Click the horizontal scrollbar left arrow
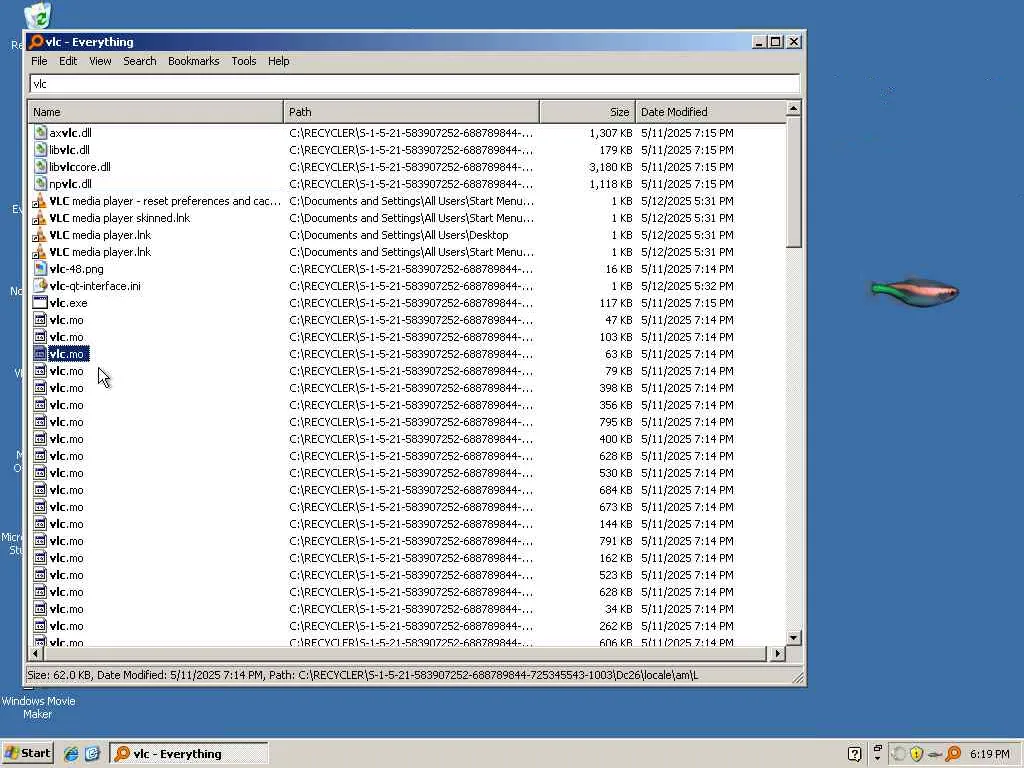Viewport: 1024px width, 768px height. pos(36,653)
